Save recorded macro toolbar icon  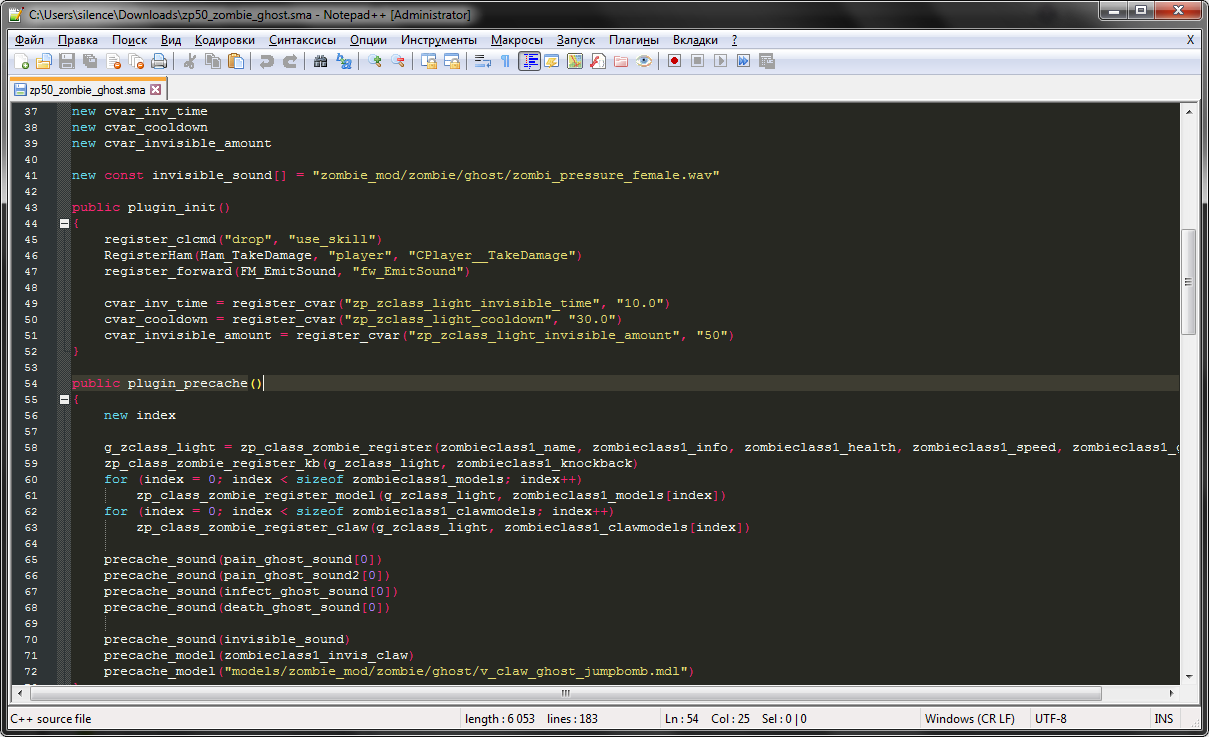pos(767,61)
